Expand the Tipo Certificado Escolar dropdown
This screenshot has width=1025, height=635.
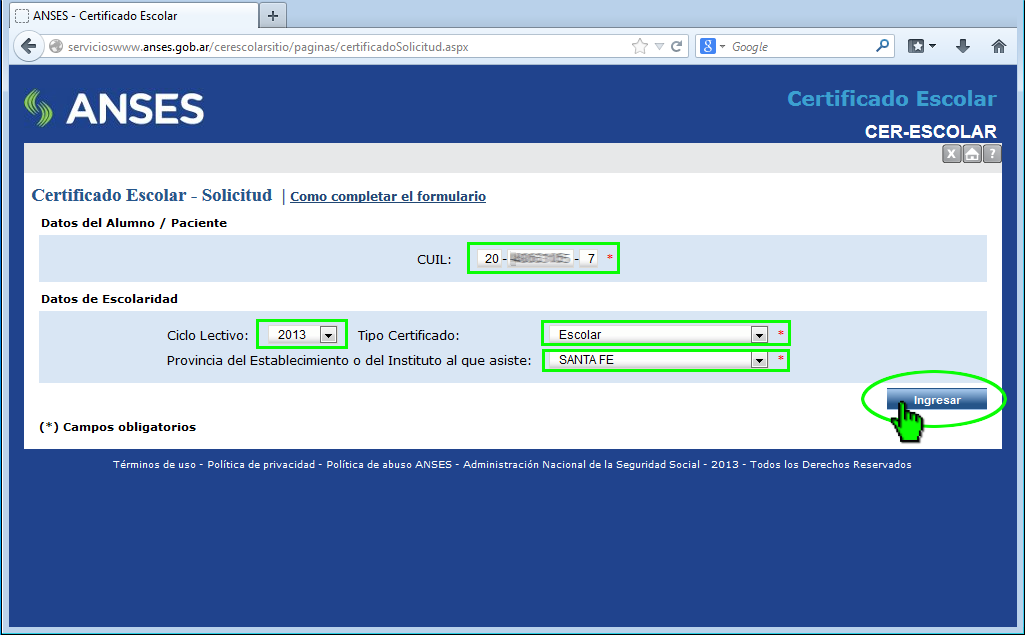click(x=659, y=334)
